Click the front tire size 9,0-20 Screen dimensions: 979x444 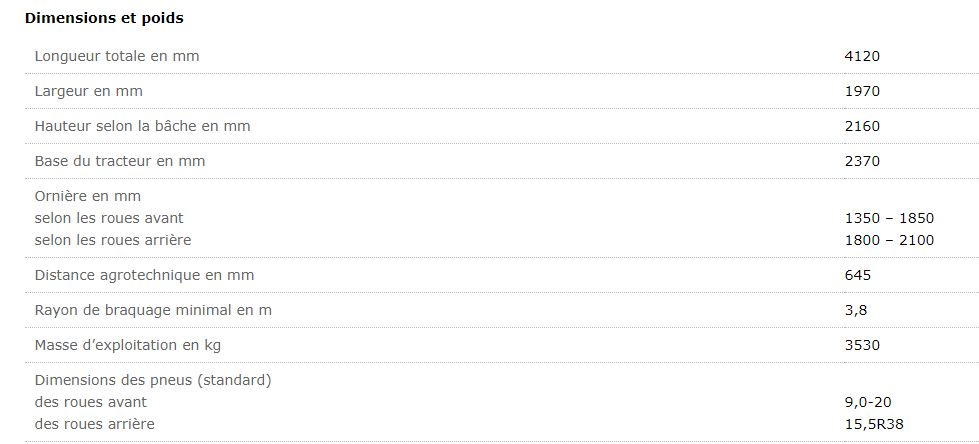pyautogui.click(x=868, y=402)
